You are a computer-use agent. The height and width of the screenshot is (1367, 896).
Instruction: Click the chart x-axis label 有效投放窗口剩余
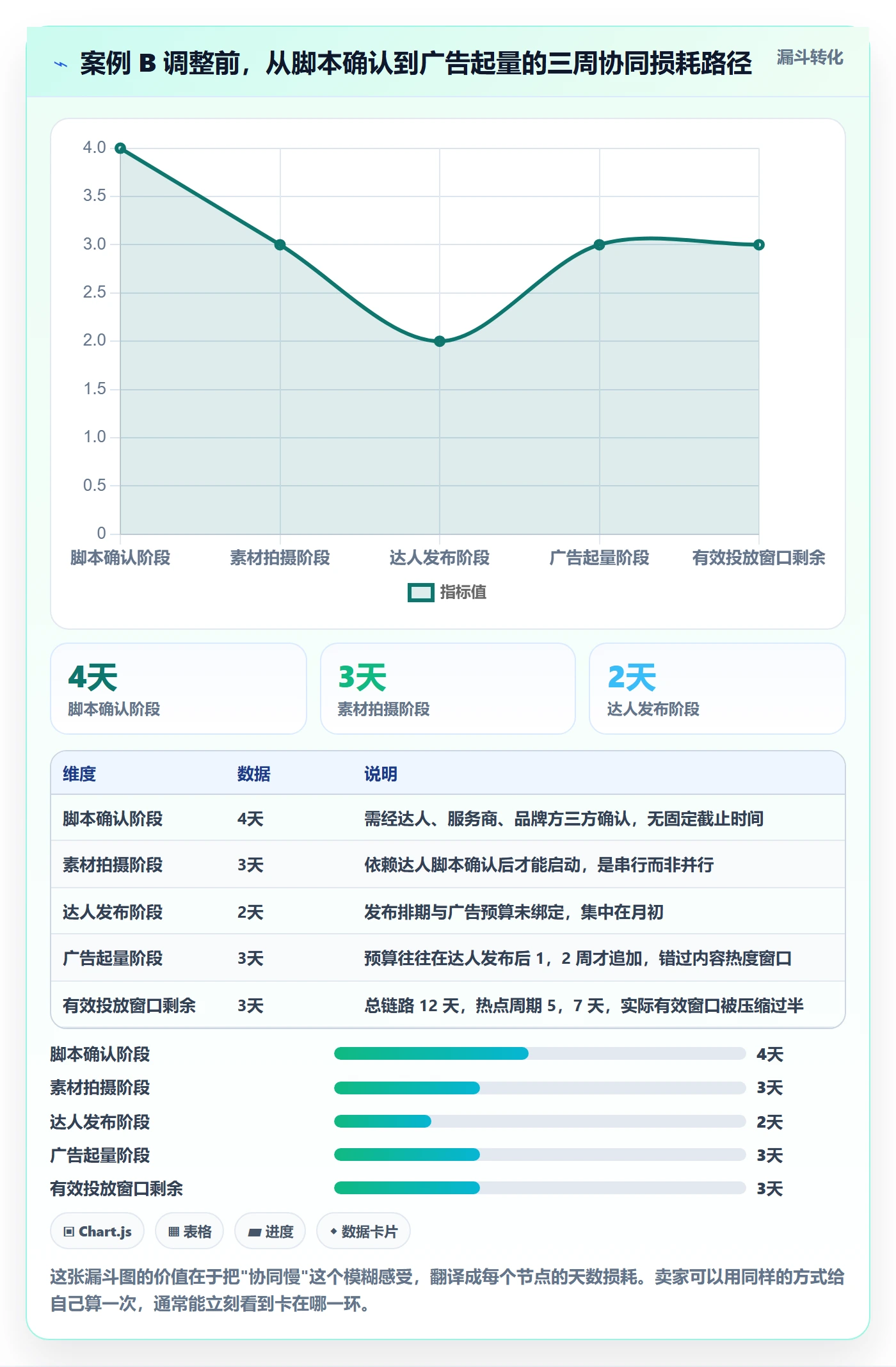point(759,557)
